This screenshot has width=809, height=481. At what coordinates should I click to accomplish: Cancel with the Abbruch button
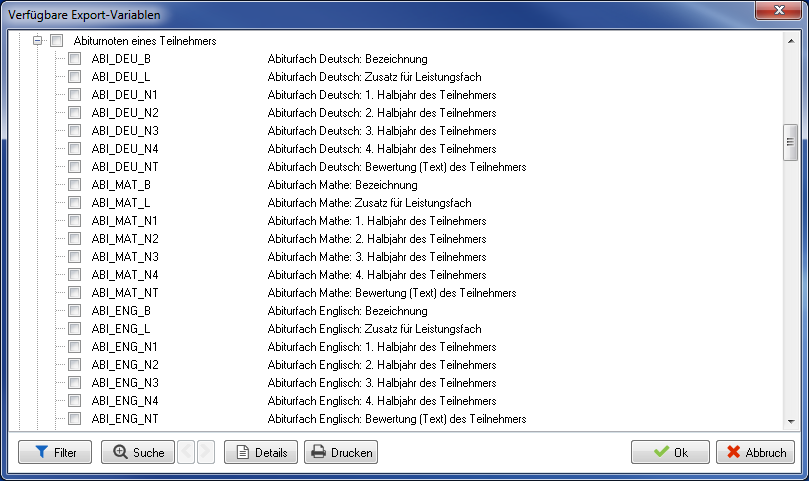coord(755,452)
